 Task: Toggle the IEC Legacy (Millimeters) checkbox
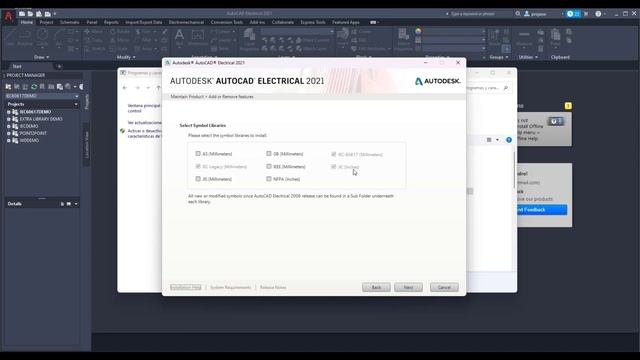tap(198, 167)
